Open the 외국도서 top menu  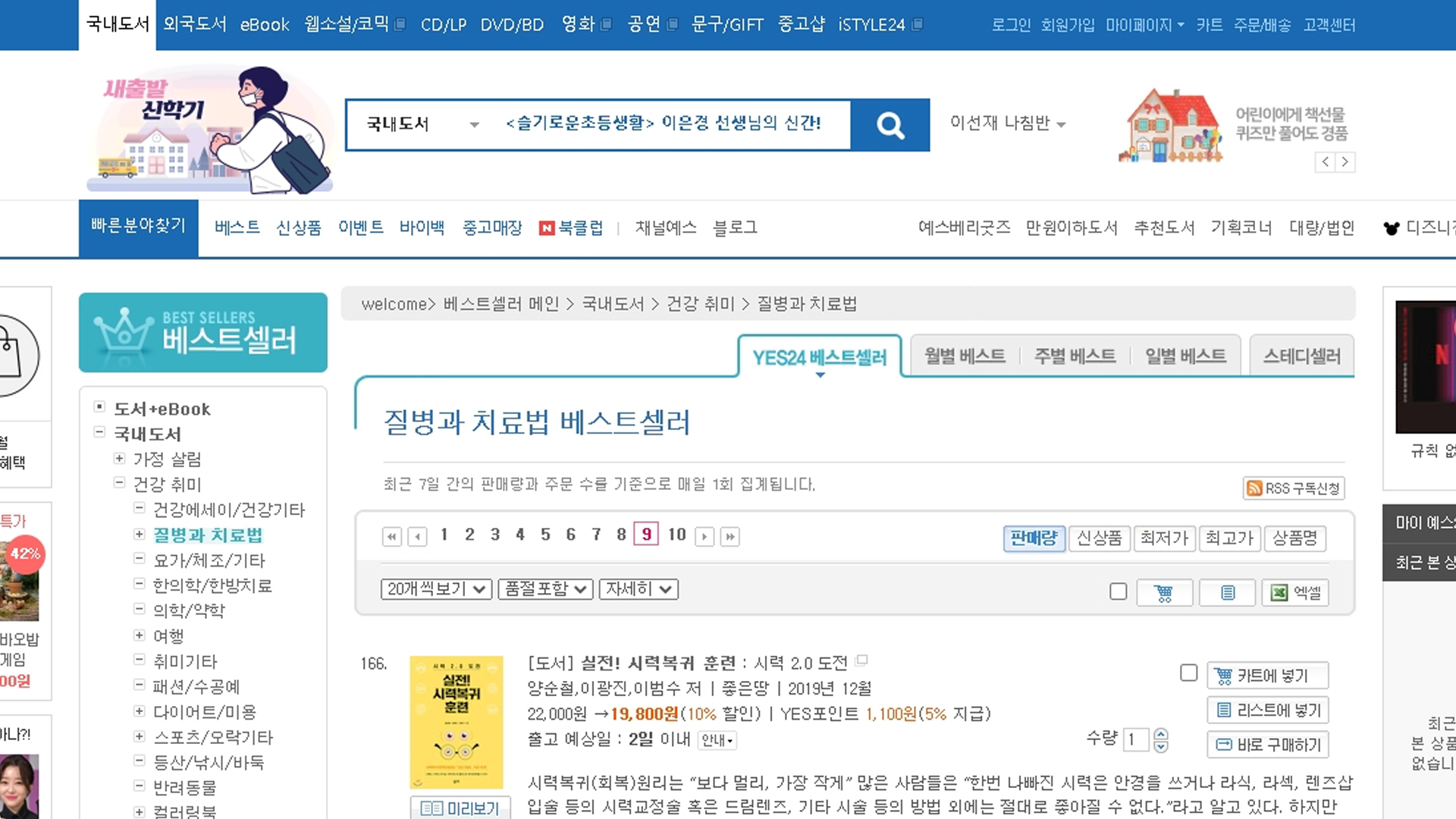[195, 24]
